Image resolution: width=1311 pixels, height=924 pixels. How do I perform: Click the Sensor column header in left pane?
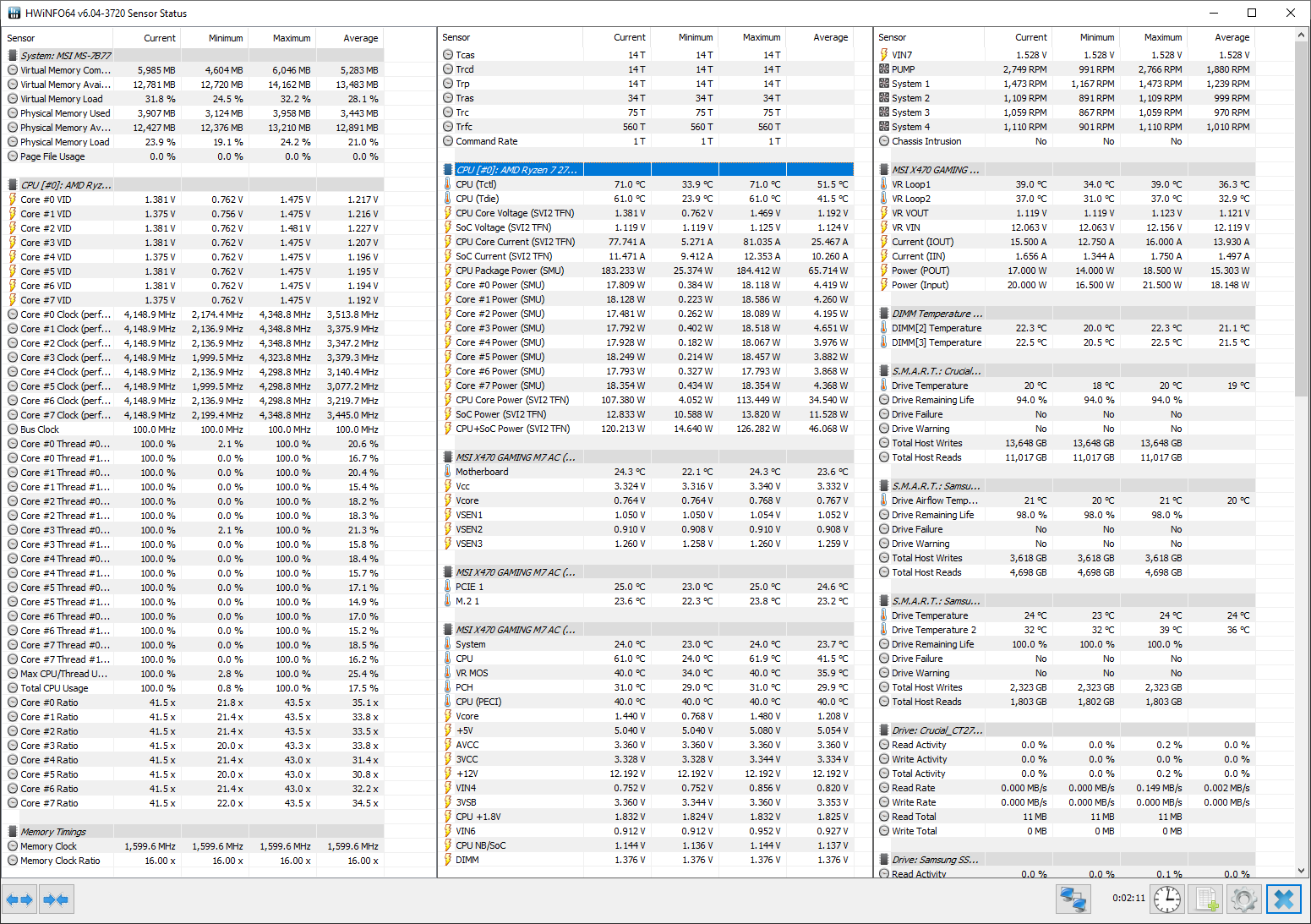point(58,38)
